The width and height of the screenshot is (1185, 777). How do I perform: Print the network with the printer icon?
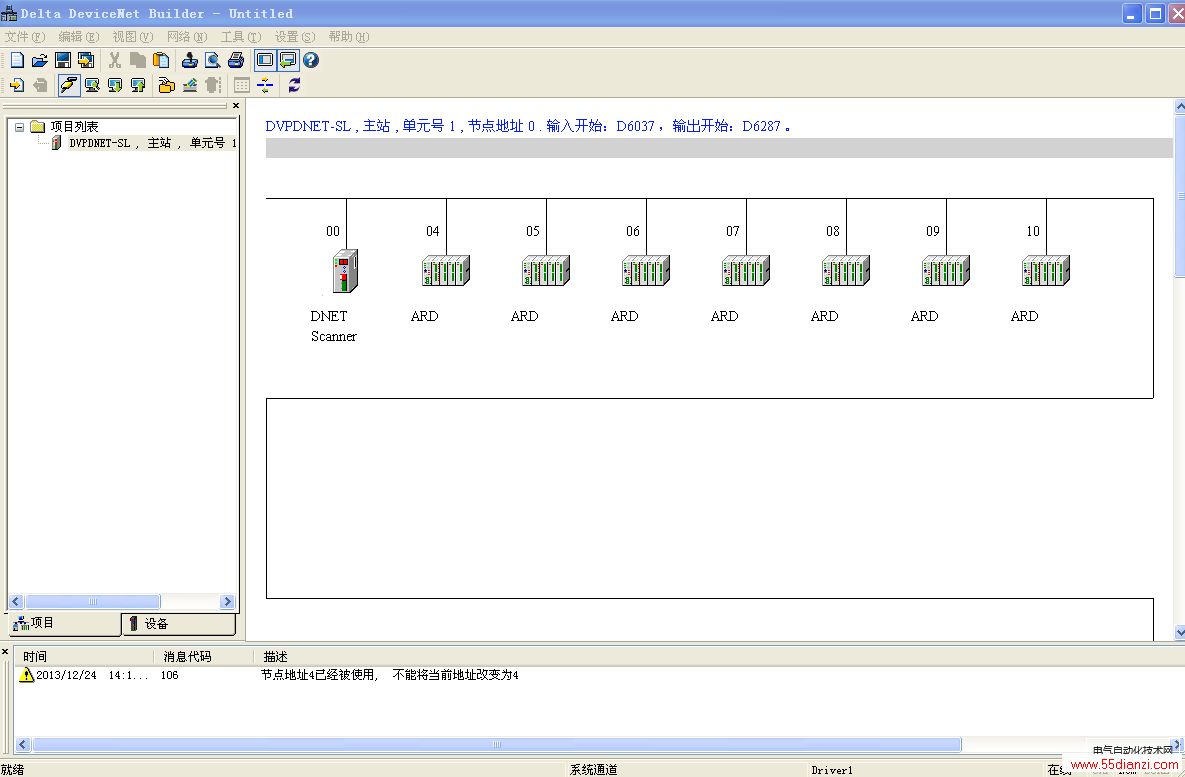click(x=236, y=60)
